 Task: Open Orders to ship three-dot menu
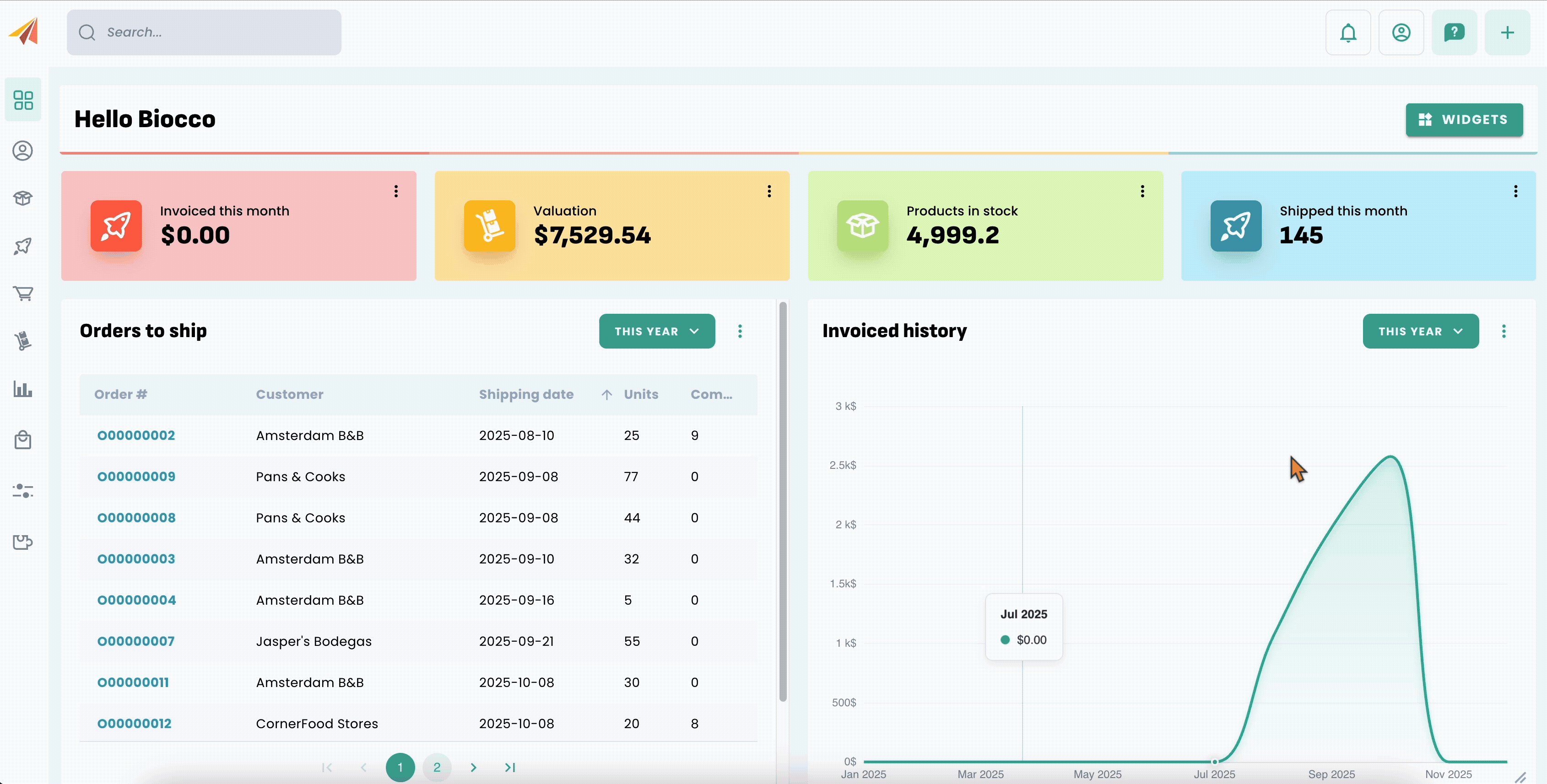click(x=739, y=331)
